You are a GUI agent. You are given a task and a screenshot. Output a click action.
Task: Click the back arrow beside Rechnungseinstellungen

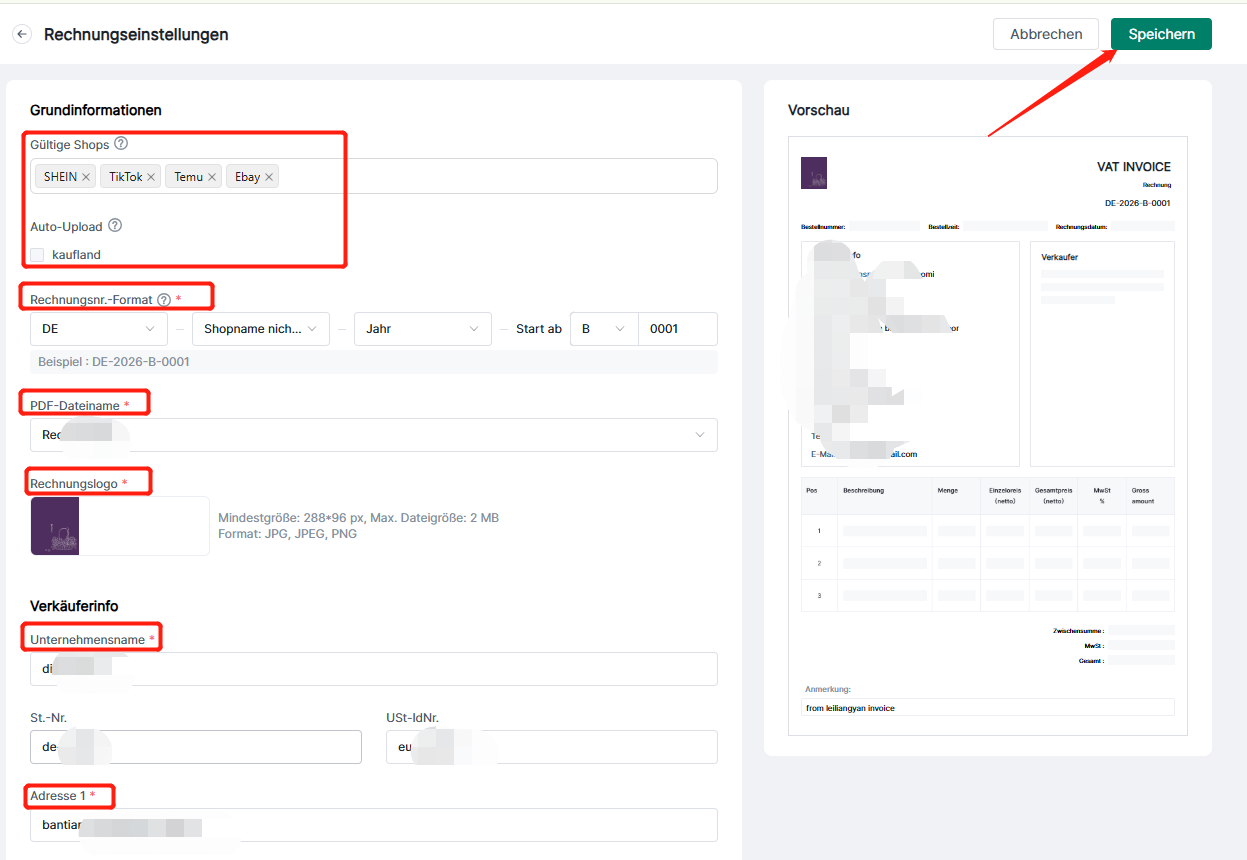tap(22, 34)
